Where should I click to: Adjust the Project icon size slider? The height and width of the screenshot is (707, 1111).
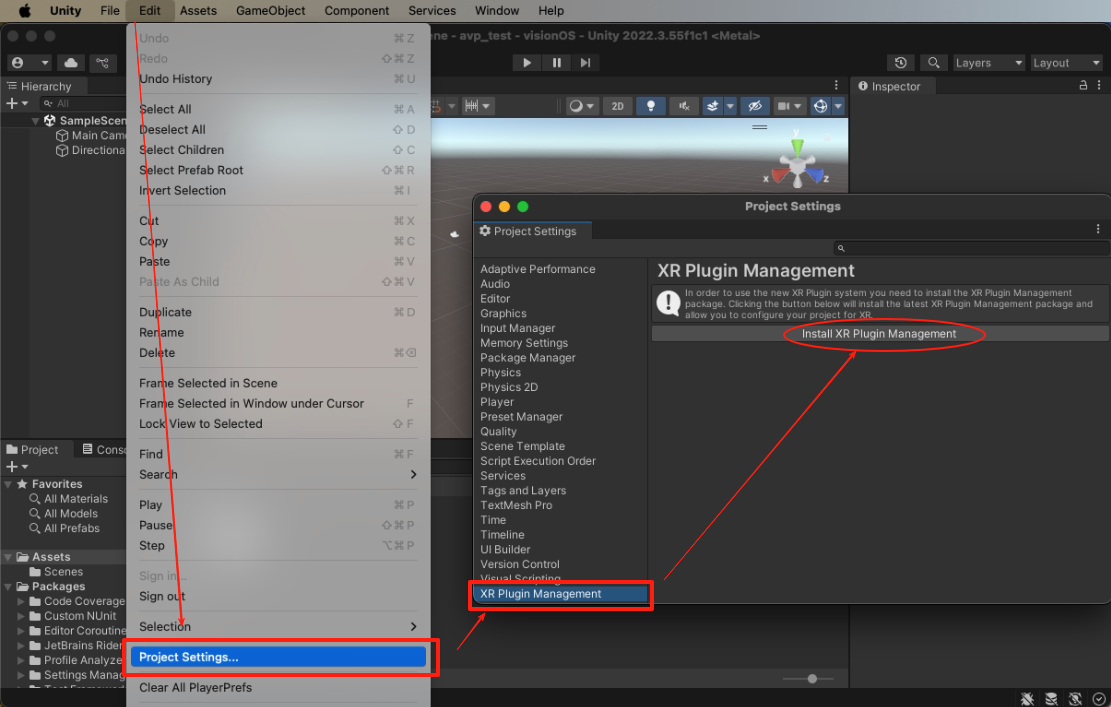tap(808, 679)
